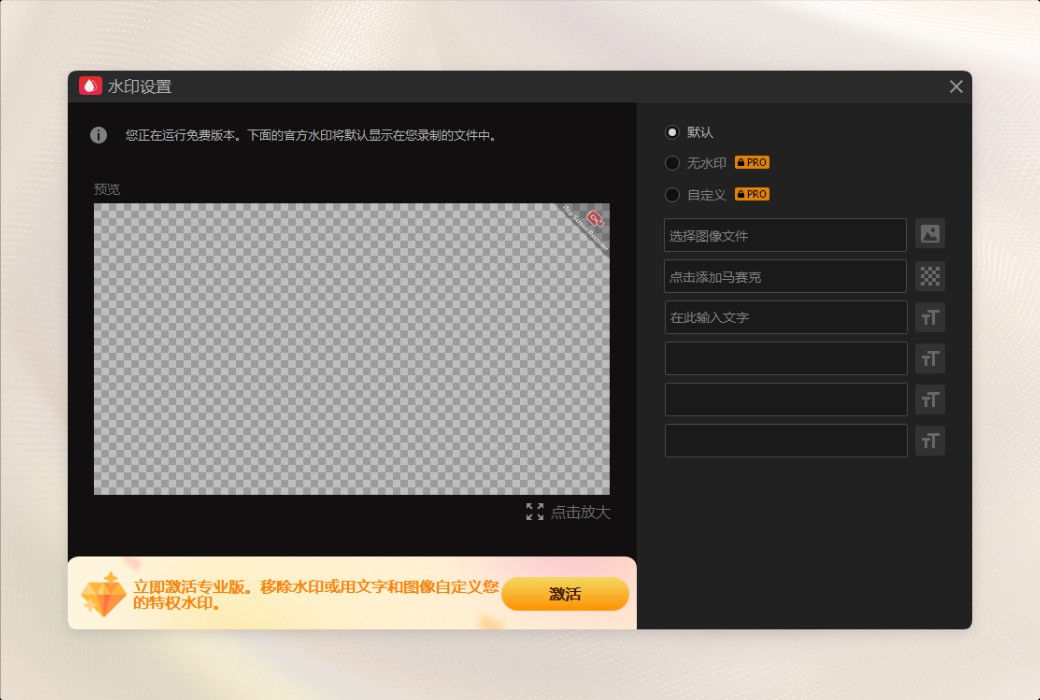Image resolution: width=1040 pixels, height=700 pixels.
Task: Select the text style icon beside 在此输入文字
Action: tap(929, 316)
